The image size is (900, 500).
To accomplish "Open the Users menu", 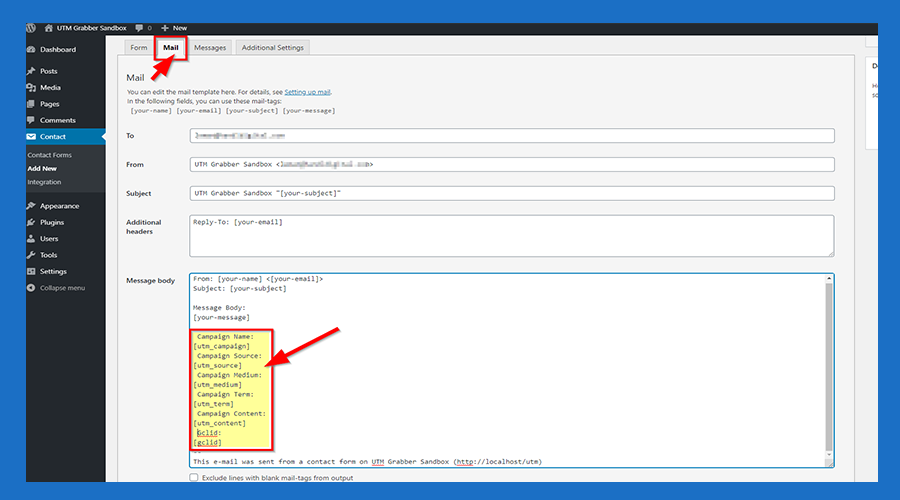I will pyautogui.click(x=49, y=239).
